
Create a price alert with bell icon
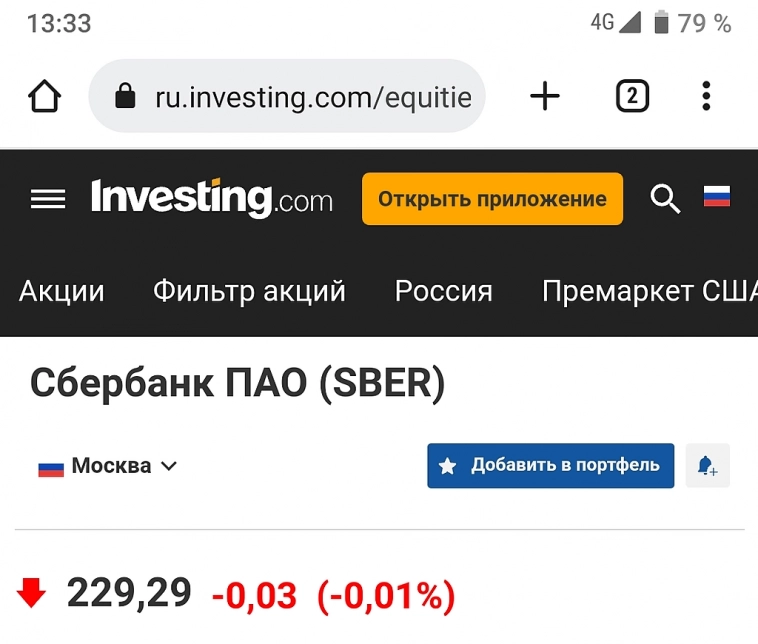pyautogui.click(x=708, y=466)
